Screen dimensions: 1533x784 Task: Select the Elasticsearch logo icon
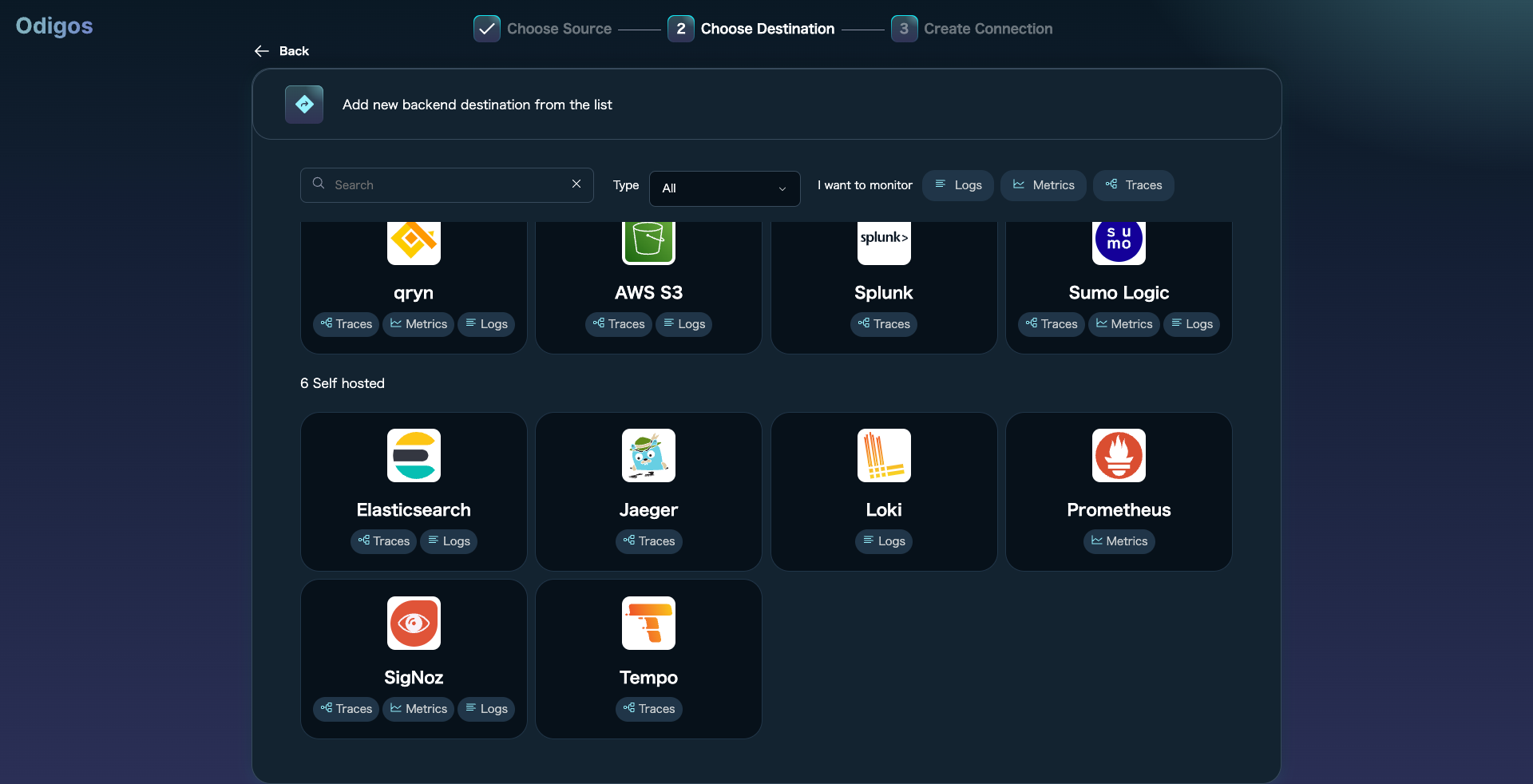(x=414, y=455)
